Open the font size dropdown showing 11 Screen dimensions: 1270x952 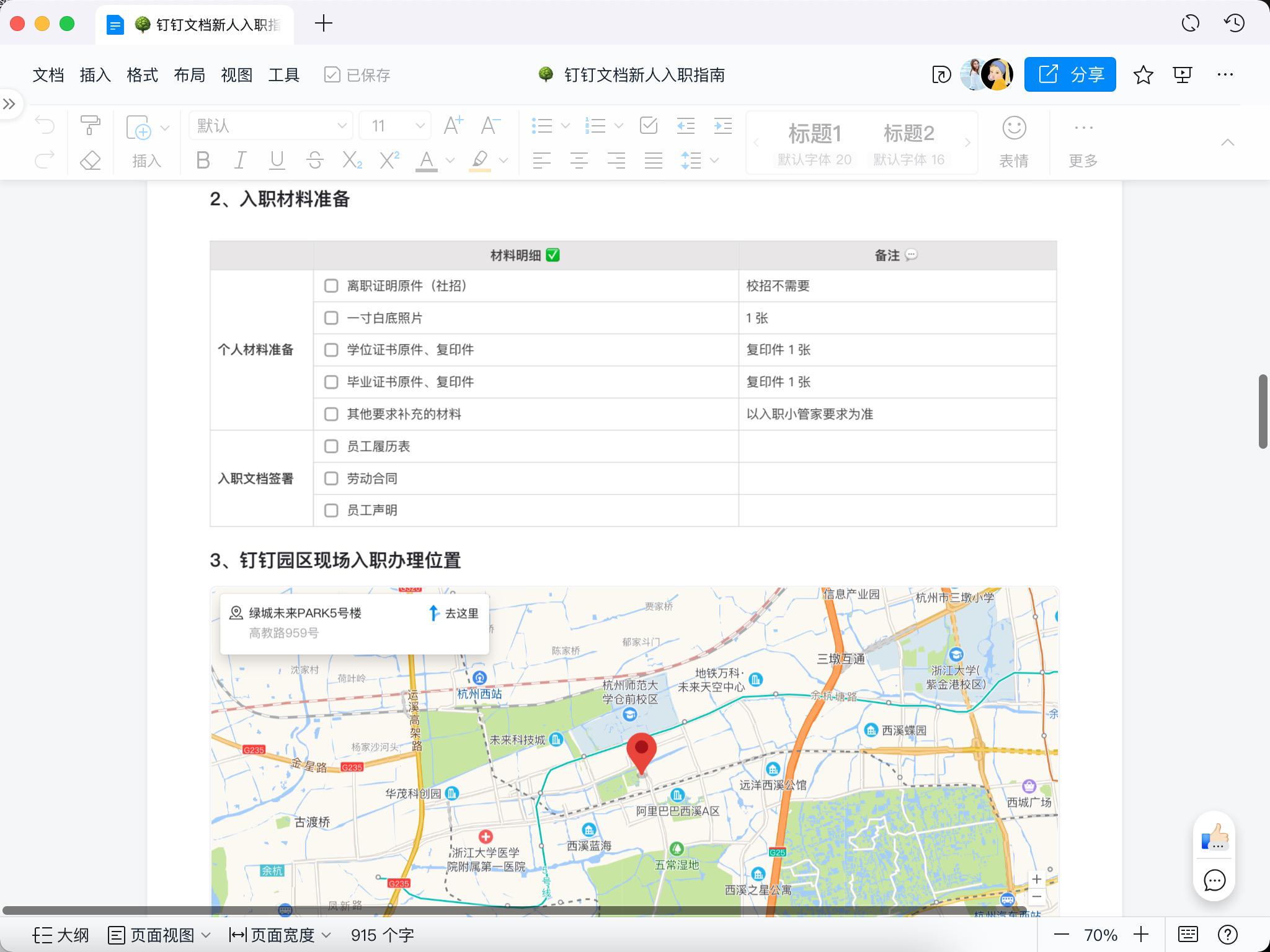394,125
